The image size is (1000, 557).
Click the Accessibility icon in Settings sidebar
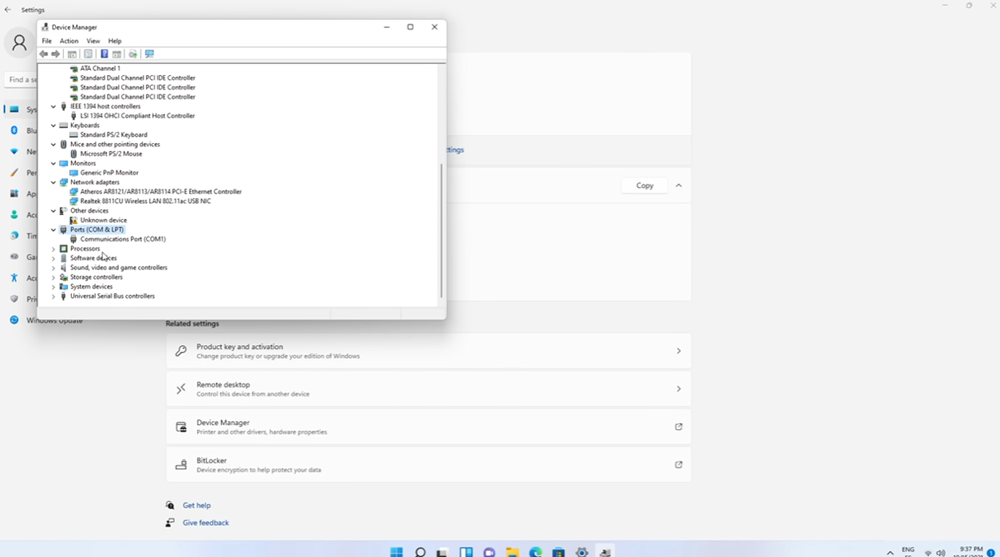click(x=14, y=278)
